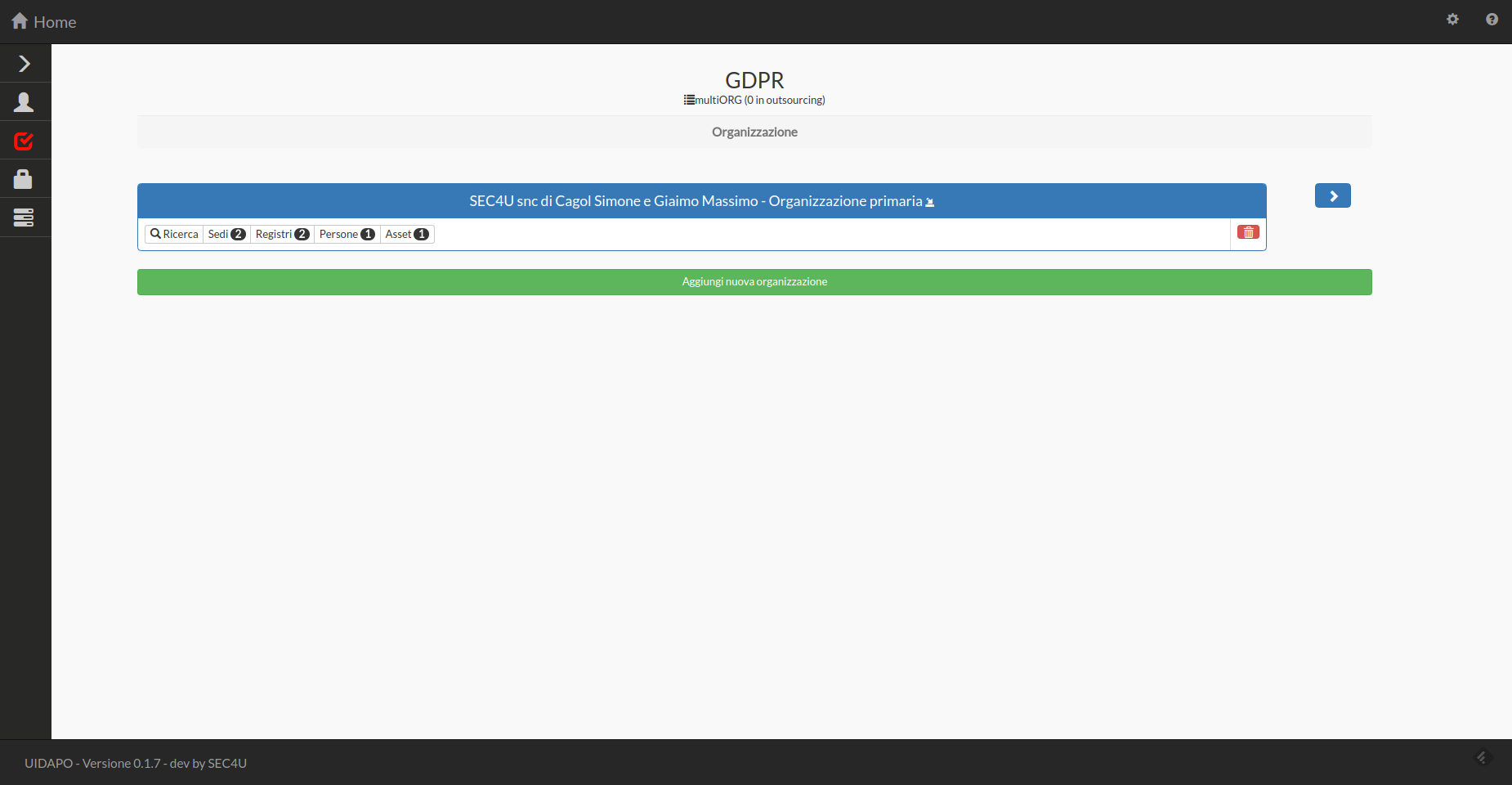1512x785 pixels.
Task: Open the Sedi tab with 2 items
Action: coord(226,234)
